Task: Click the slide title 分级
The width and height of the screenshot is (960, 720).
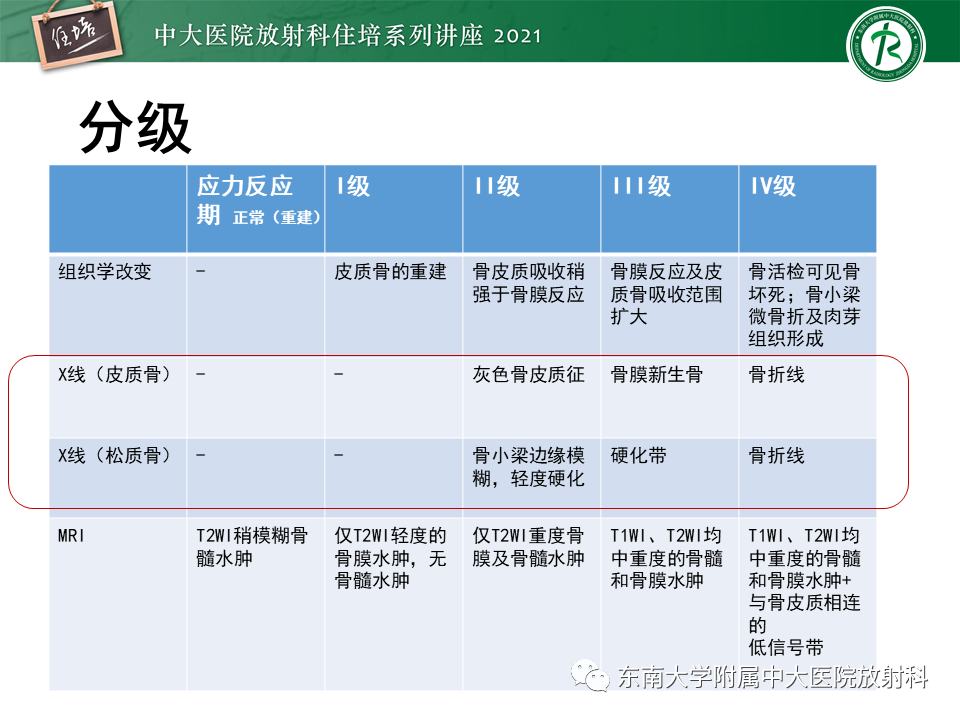Action: click(135, 127)
